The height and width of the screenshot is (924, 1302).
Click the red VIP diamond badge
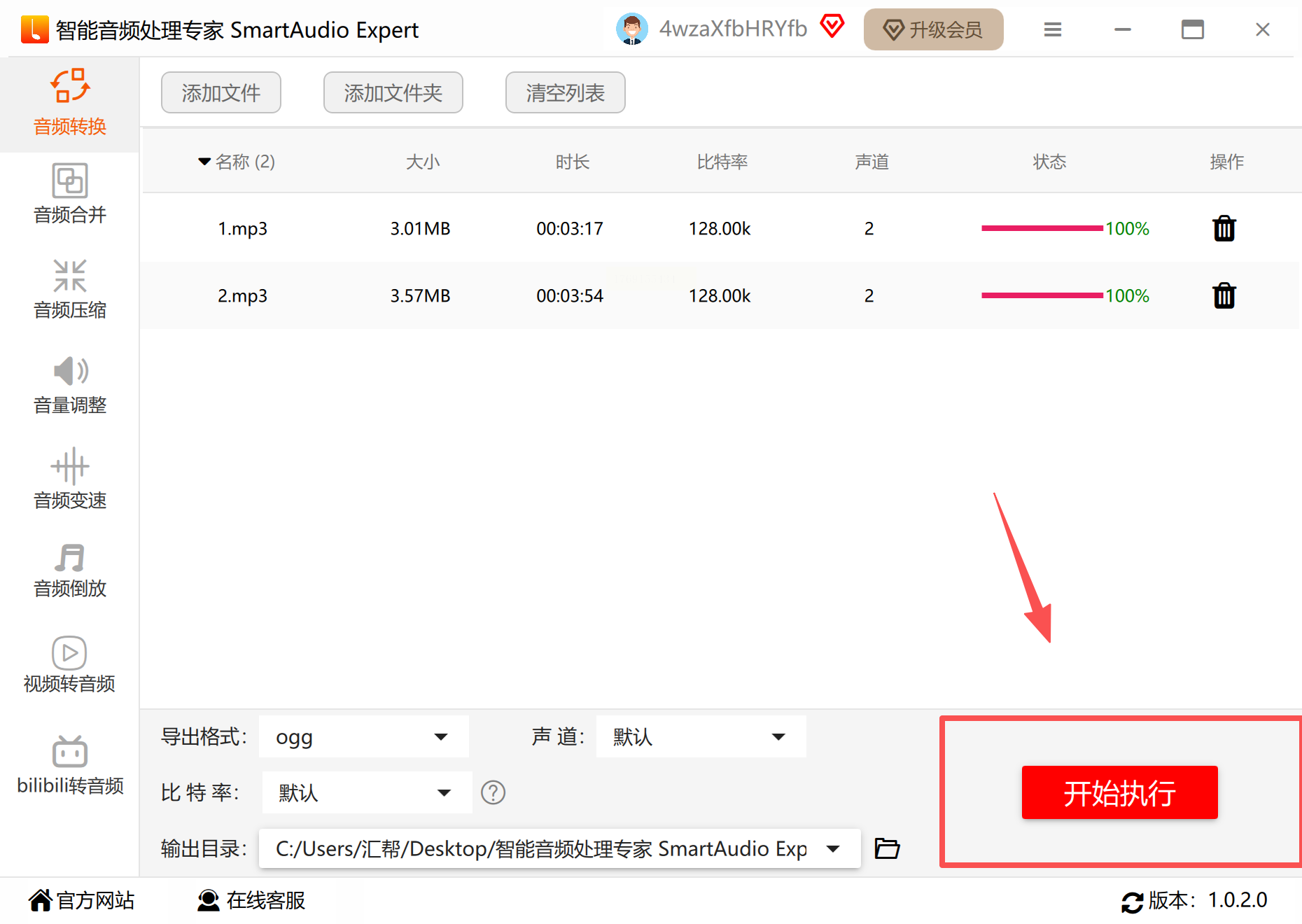click(x=832, y=27)
